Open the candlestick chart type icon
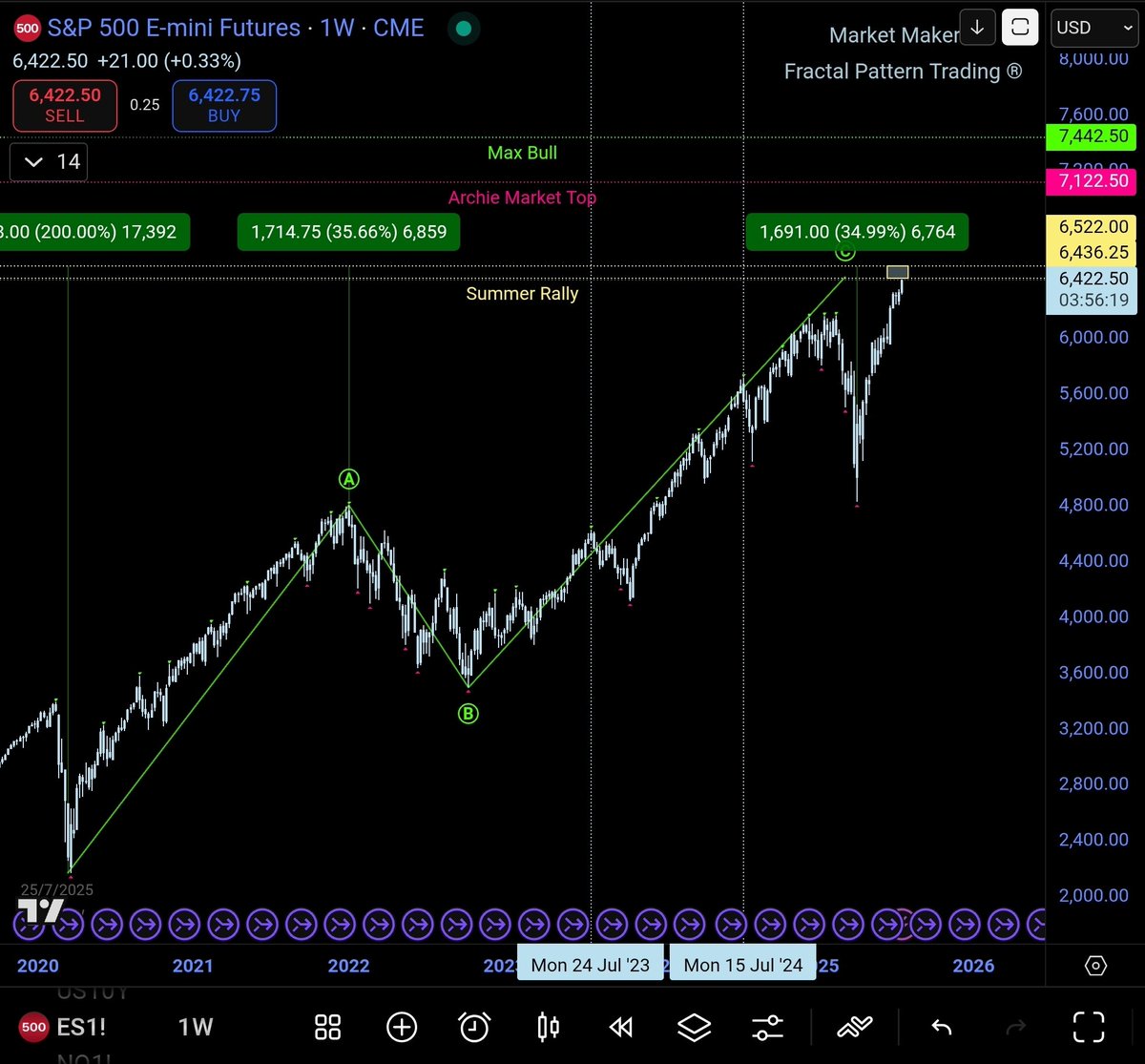The width and height of the screenshot is (1145, 1064). pyautogui.click(x=548, y=1027)
